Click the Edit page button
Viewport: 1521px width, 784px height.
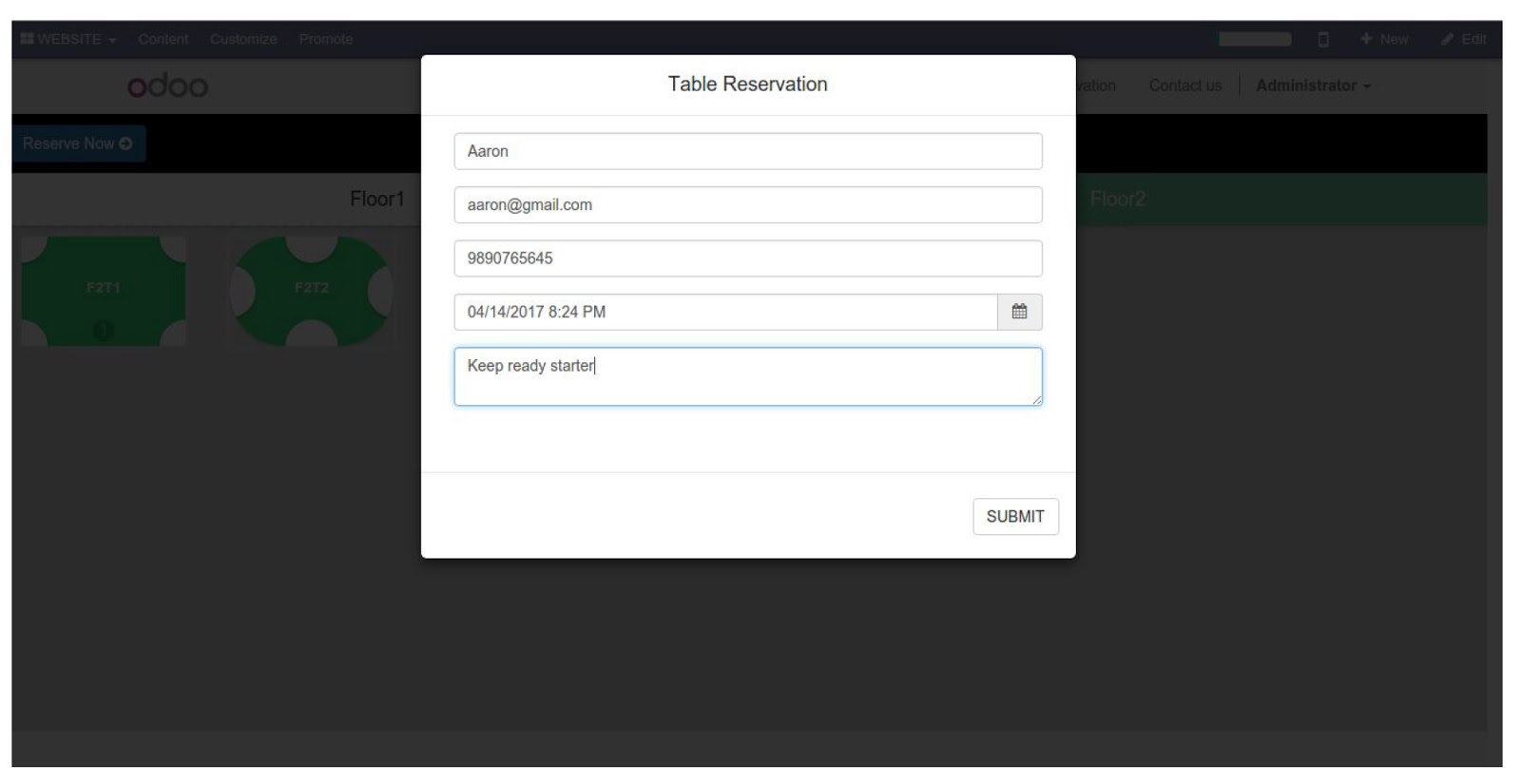1464,39
